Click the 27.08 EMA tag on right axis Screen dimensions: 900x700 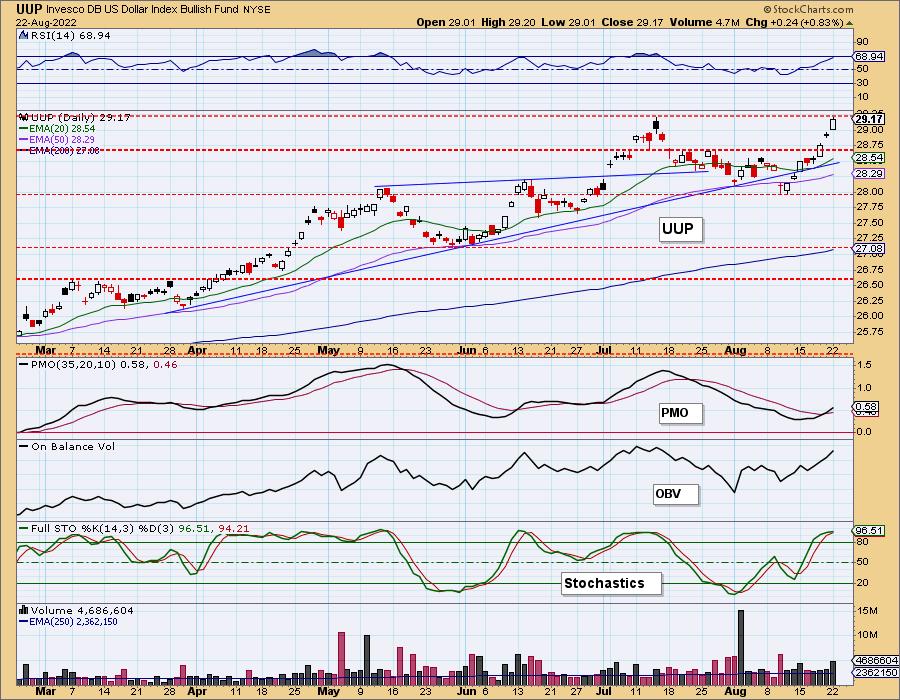tap(869, 248)
